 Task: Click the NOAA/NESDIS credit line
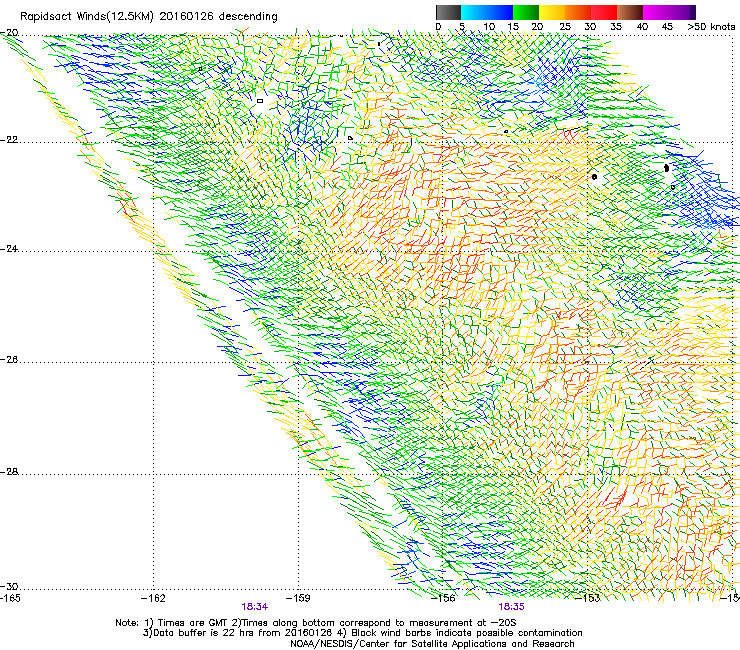(x=432, y=644)
